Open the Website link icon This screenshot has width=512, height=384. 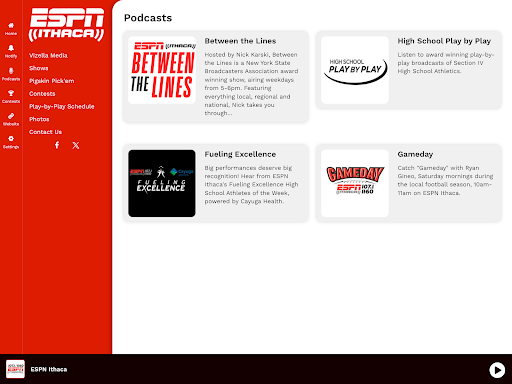click(11, 119)
